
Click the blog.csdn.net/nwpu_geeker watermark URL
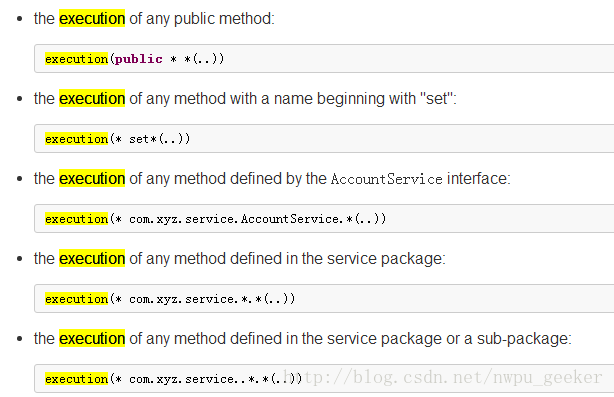[442, 377]
